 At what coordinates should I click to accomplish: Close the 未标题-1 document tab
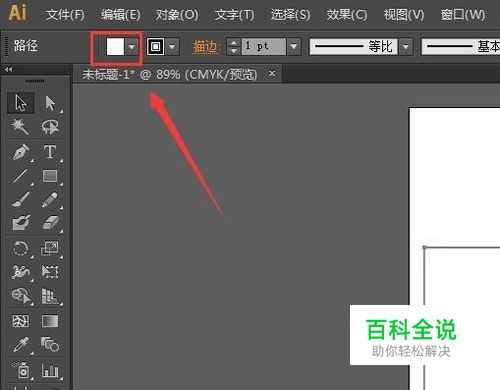(272, 73)
